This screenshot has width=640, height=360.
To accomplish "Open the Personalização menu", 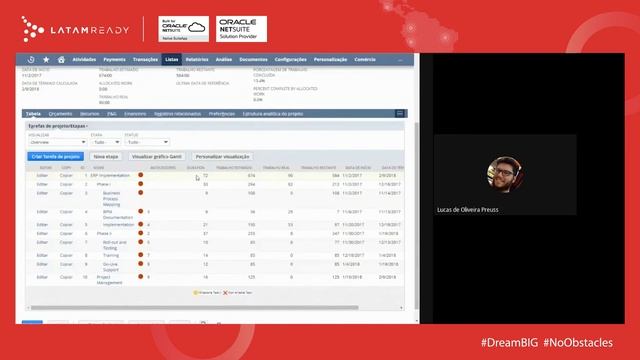I will coord(330,60).
